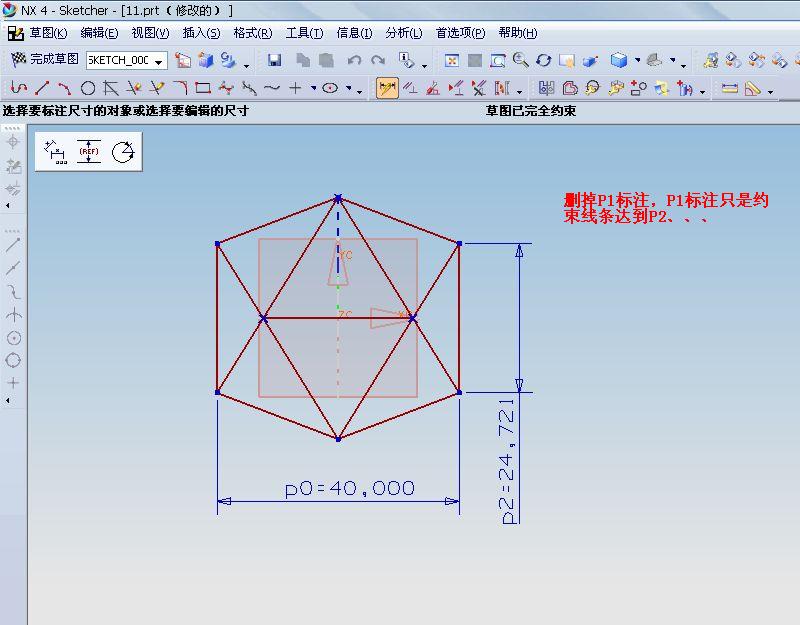
Task: Click Show/Remove Constraints icon
Action: (x=479, y=88)
